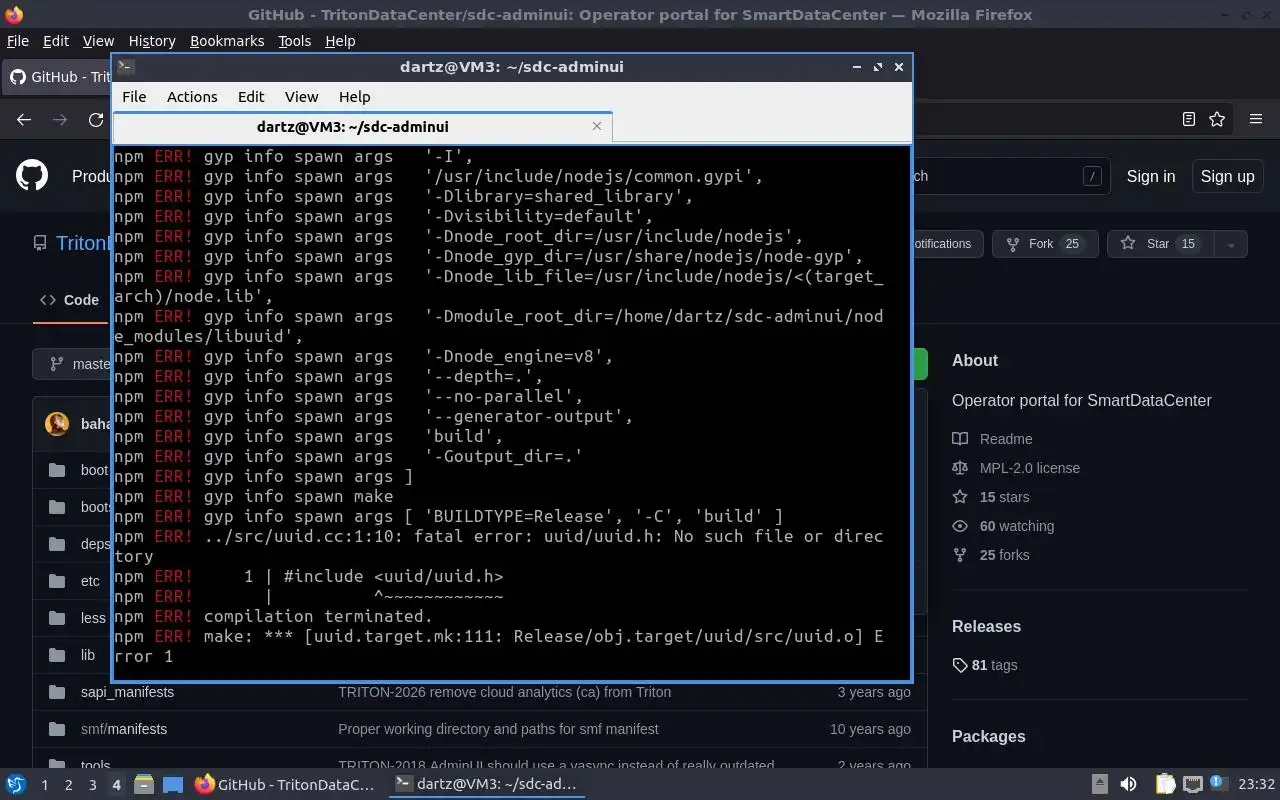Open terminal Actions menu

click(x=192, y=97)
